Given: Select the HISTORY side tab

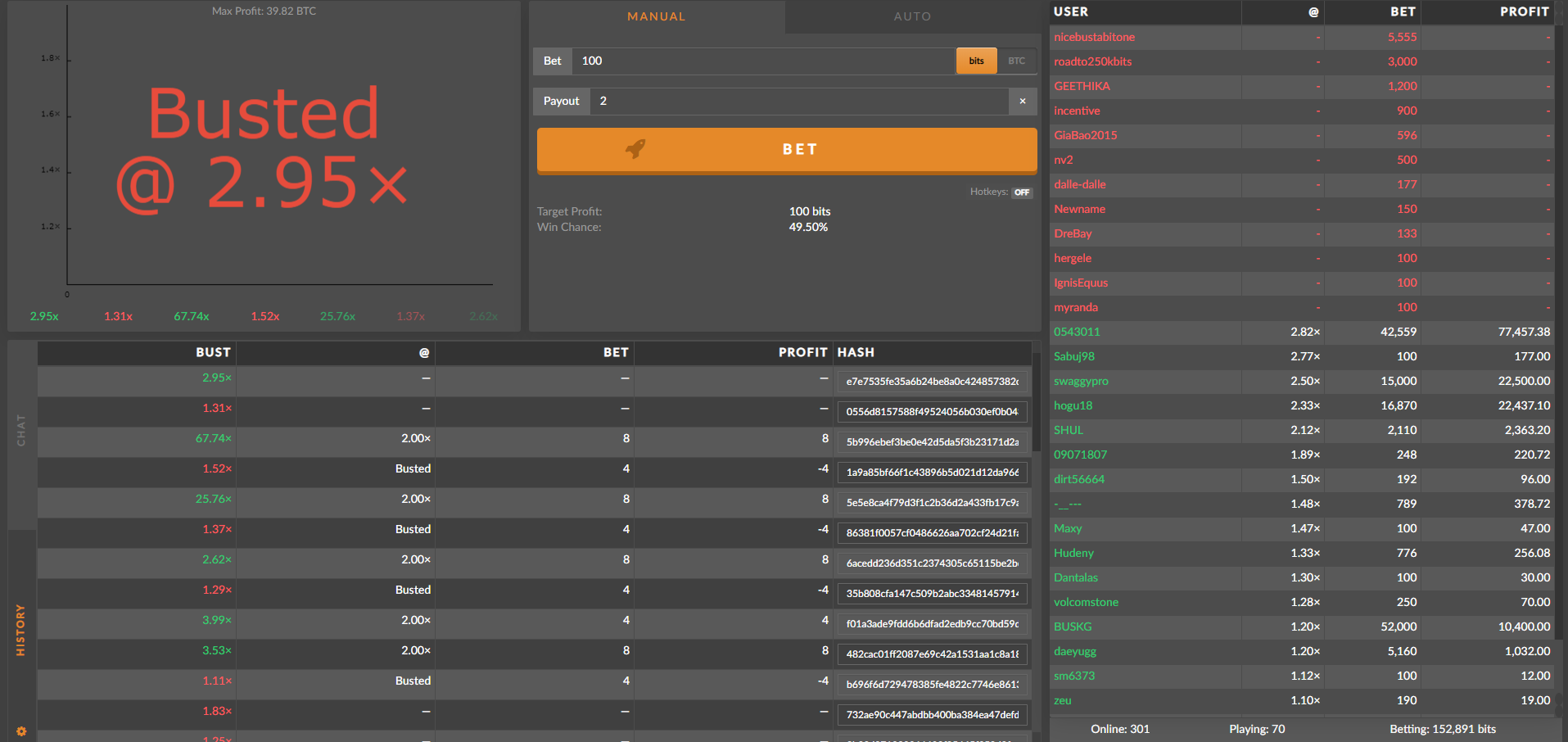Looking at the screenshot, I should pos(21,630).
